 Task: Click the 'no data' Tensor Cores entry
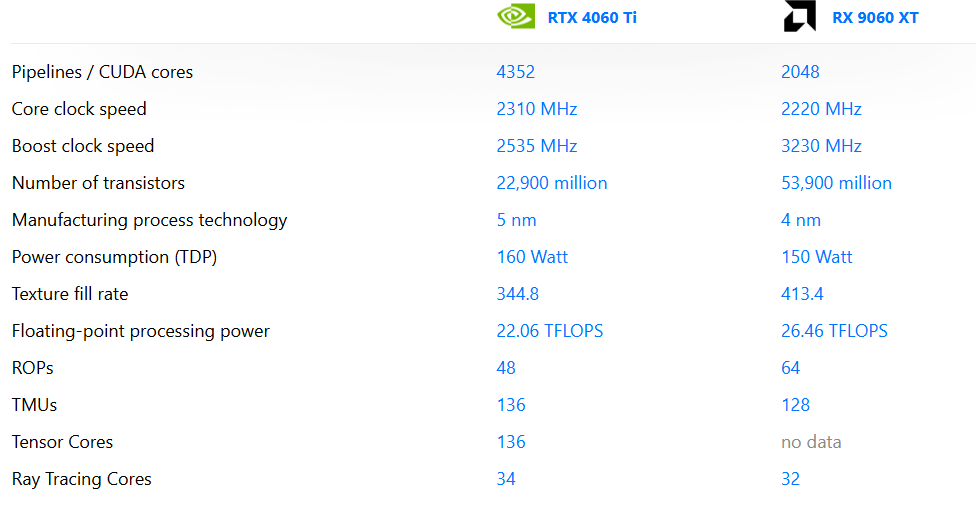coord(811,442)
